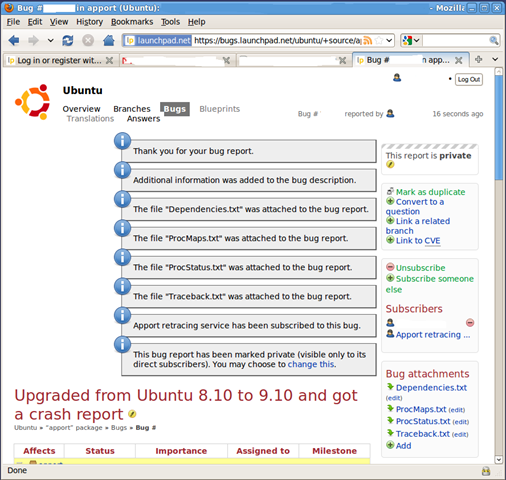Open the search engine selector dropdown

tap(411, 41)
